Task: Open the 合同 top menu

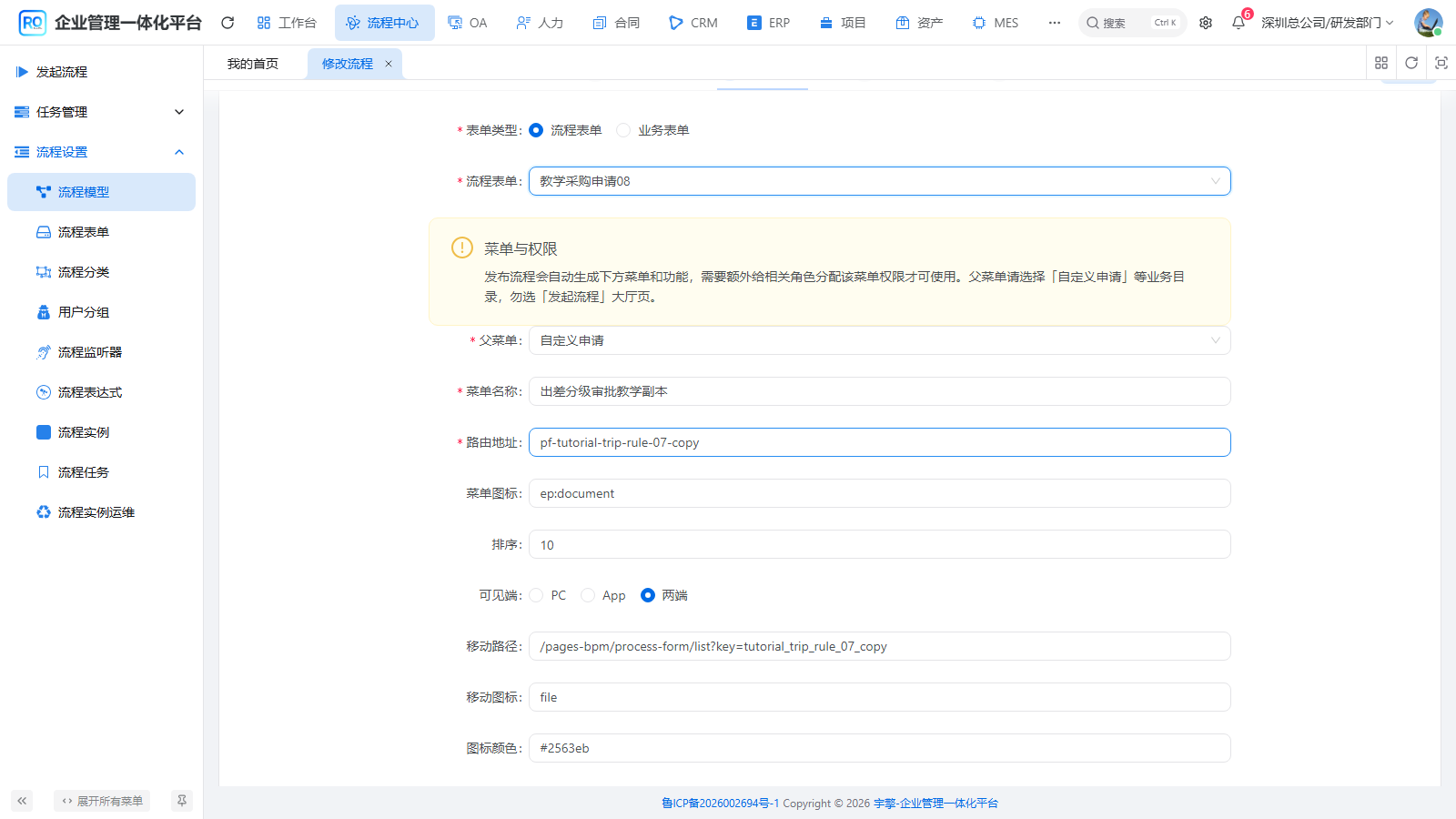Action: [x=616, y=23]
